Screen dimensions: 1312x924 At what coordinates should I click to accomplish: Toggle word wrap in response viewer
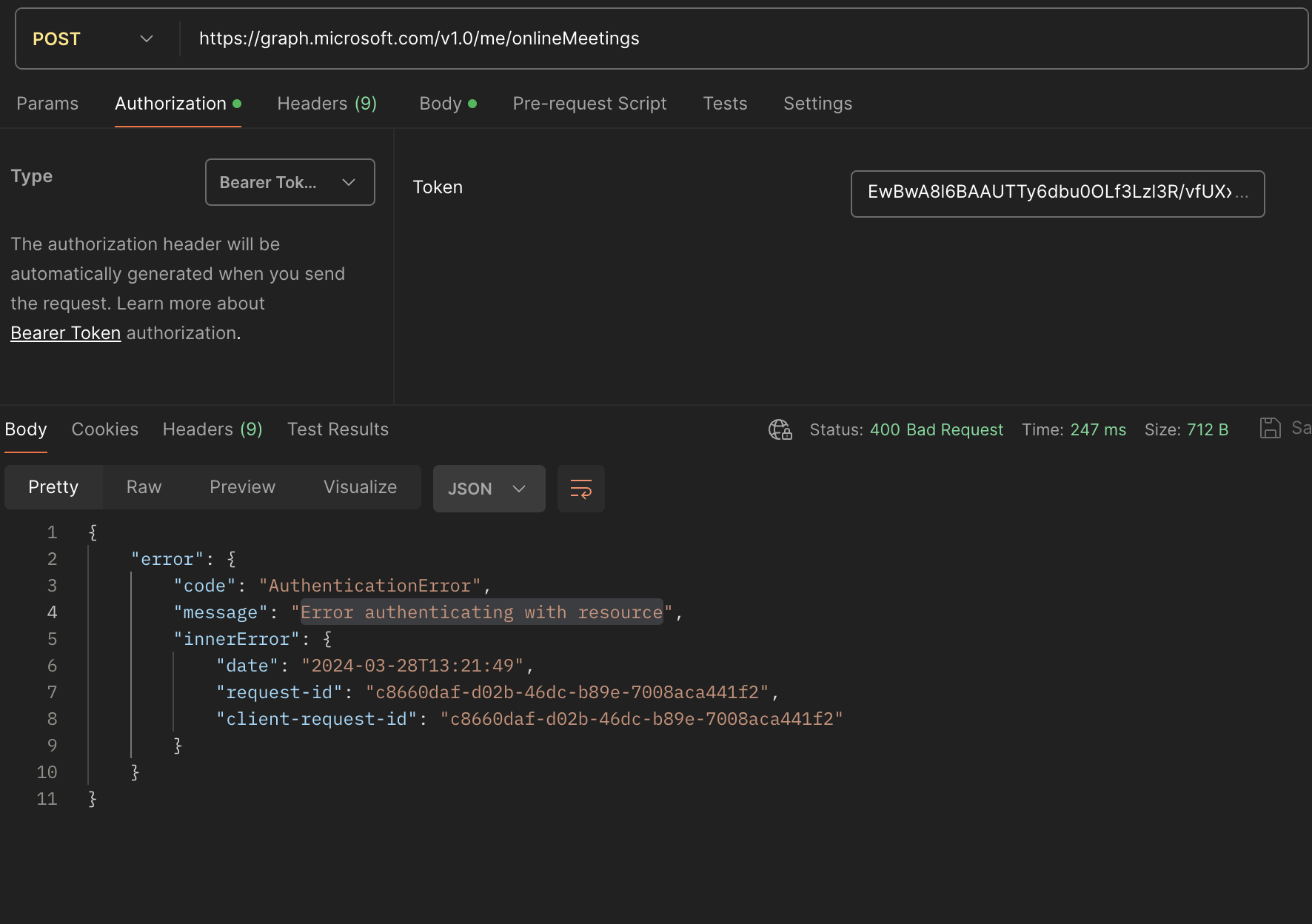[580, 489]
